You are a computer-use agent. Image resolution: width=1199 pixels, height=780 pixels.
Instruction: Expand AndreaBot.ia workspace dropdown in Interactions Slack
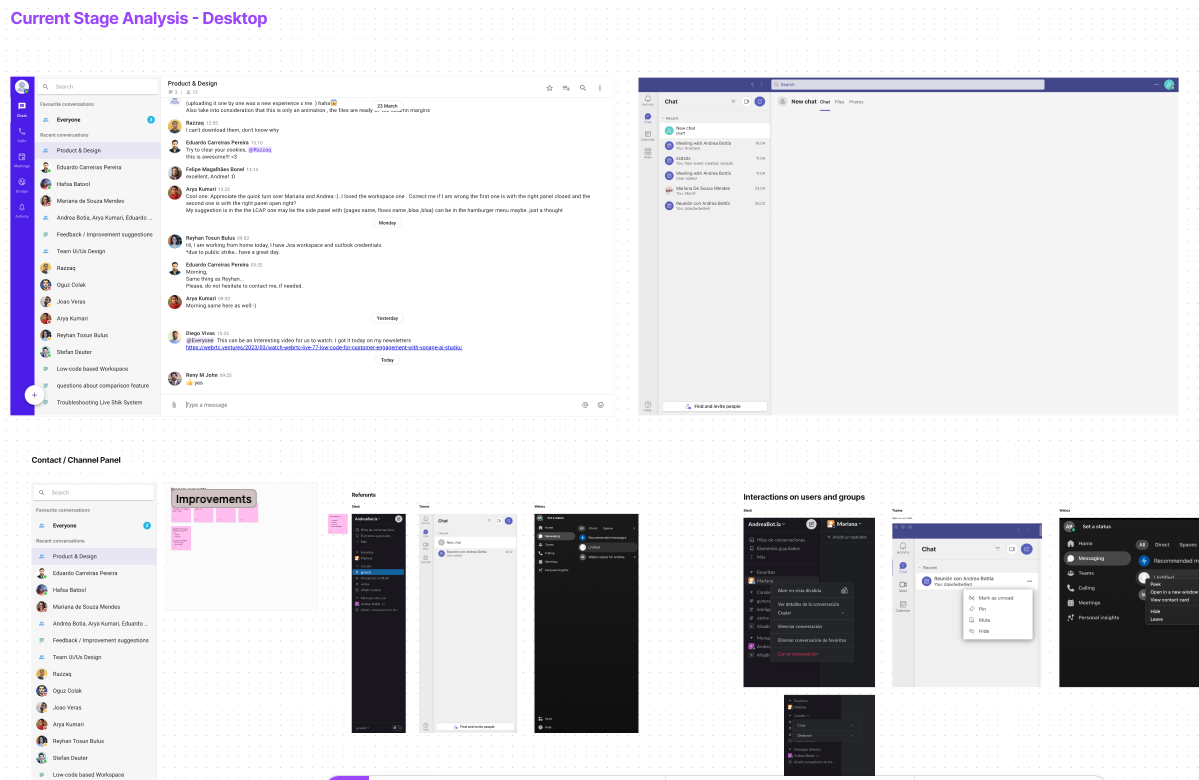coord(767,524)
